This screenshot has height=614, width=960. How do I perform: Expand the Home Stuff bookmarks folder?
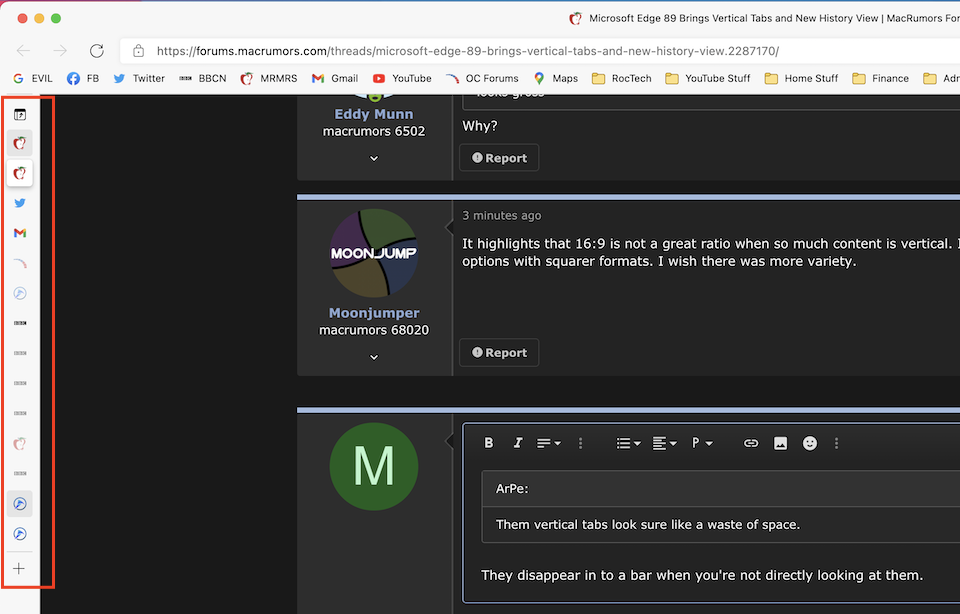801,78
